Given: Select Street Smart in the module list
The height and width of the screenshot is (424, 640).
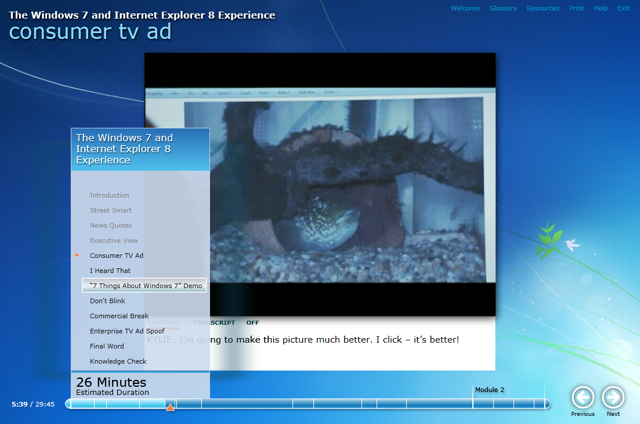Looking at the screenshot, I should pos(111,210).
